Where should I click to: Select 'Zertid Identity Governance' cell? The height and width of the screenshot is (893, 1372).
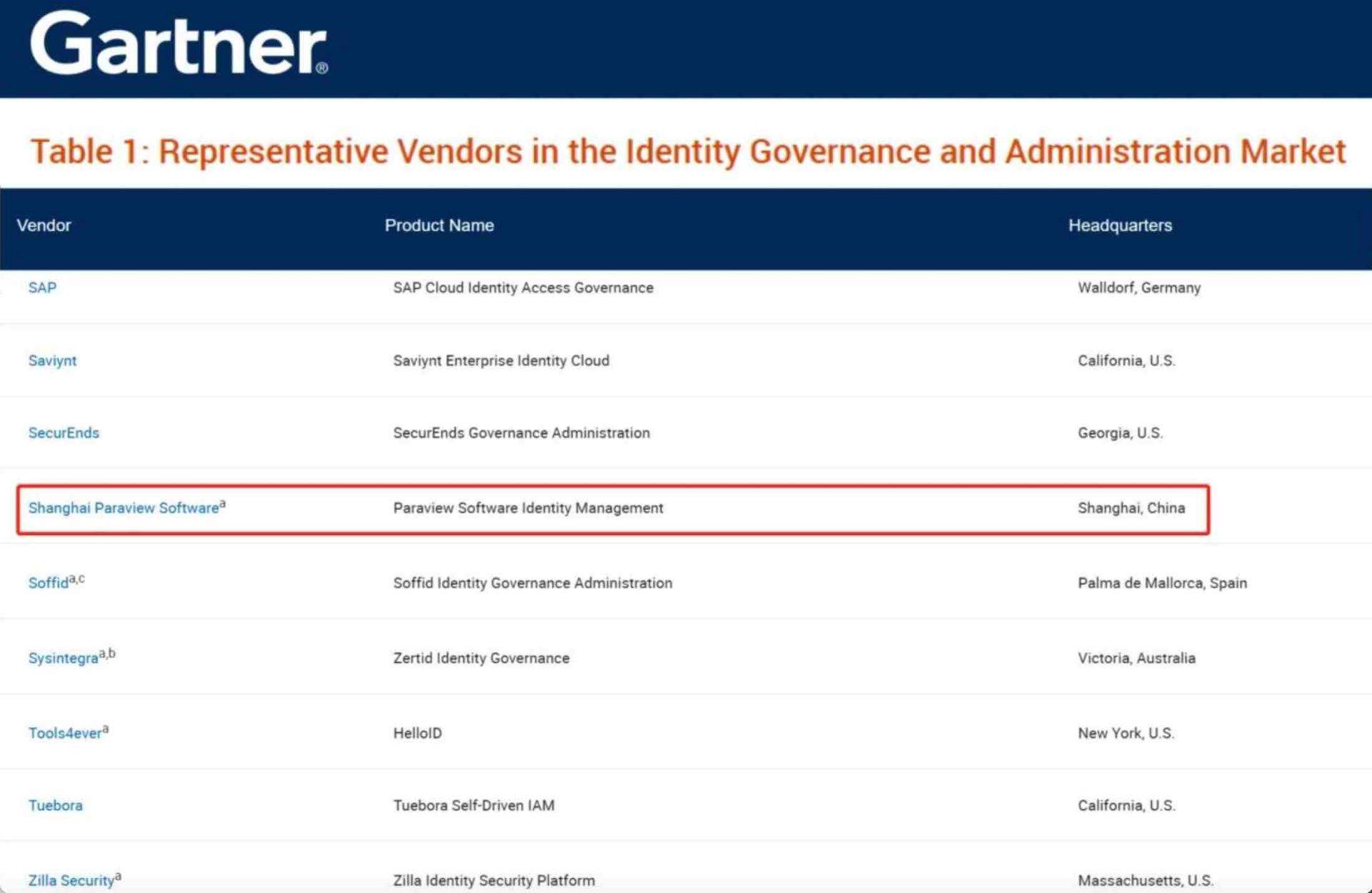481,657
